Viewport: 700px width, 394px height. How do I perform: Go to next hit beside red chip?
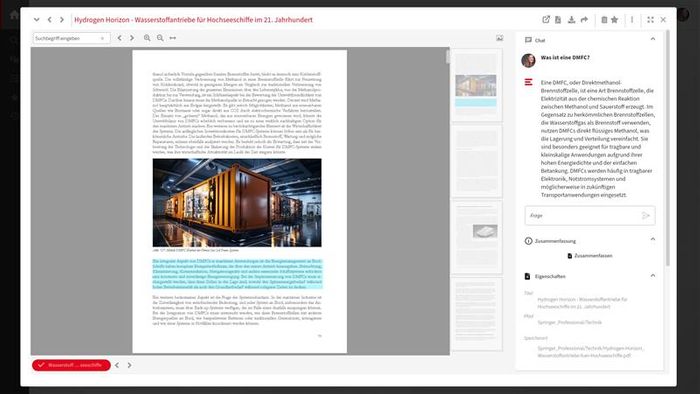click(x=129, y=365)
